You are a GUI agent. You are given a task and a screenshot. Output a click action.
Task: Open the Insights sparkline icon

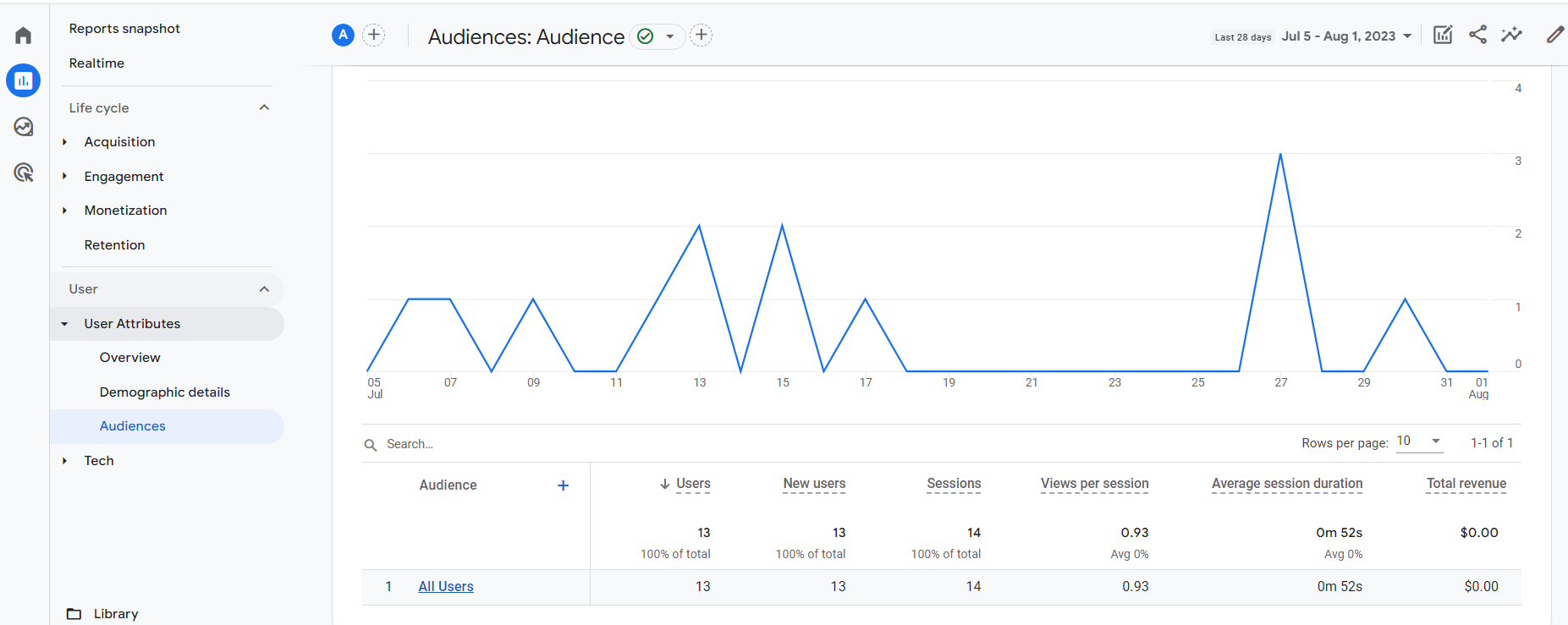[x=1511, y=35]
